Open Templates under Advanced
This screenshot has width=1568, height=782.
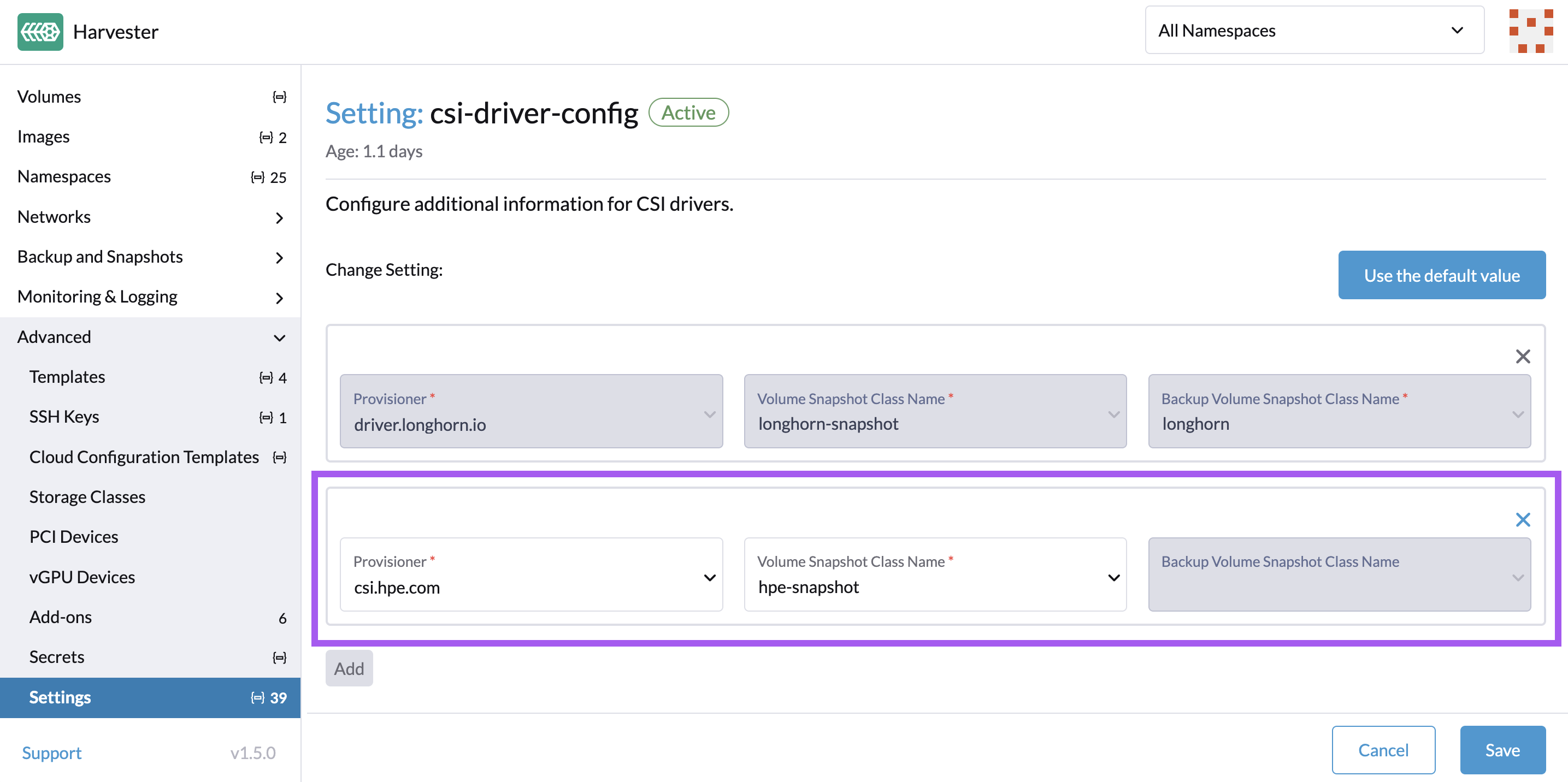pyautogui.click(x=150, y=377)
